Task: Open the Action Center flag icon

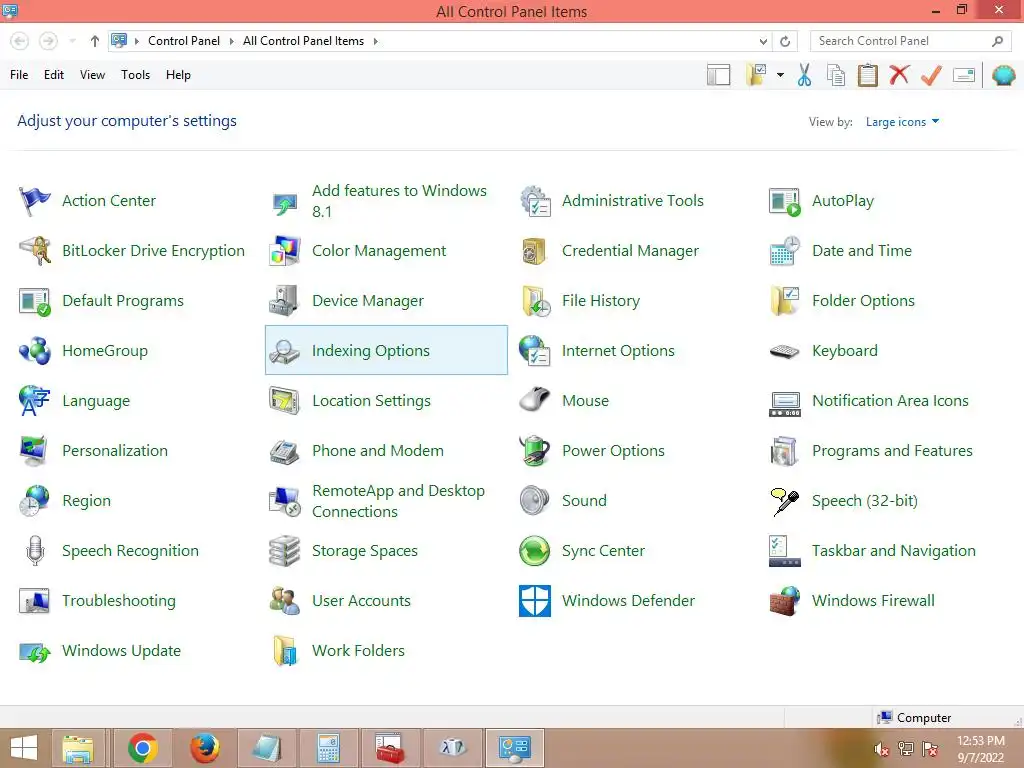Action: pos(34,200)
